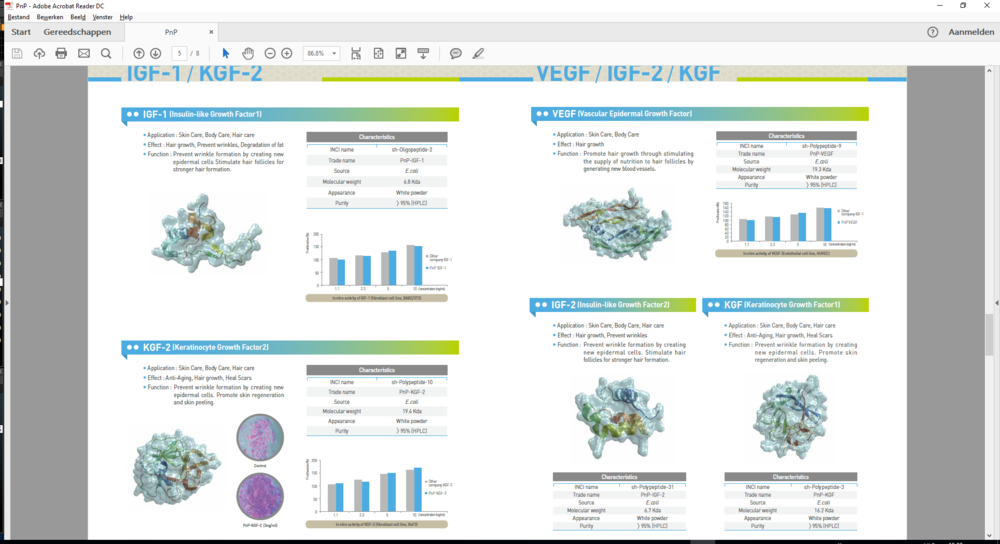Image resolution: width=1000 pixels, height=544 pixels.
Task: Click the 'sh-Polypeptide-10' INCI name cell
Action: pos(412,382)
